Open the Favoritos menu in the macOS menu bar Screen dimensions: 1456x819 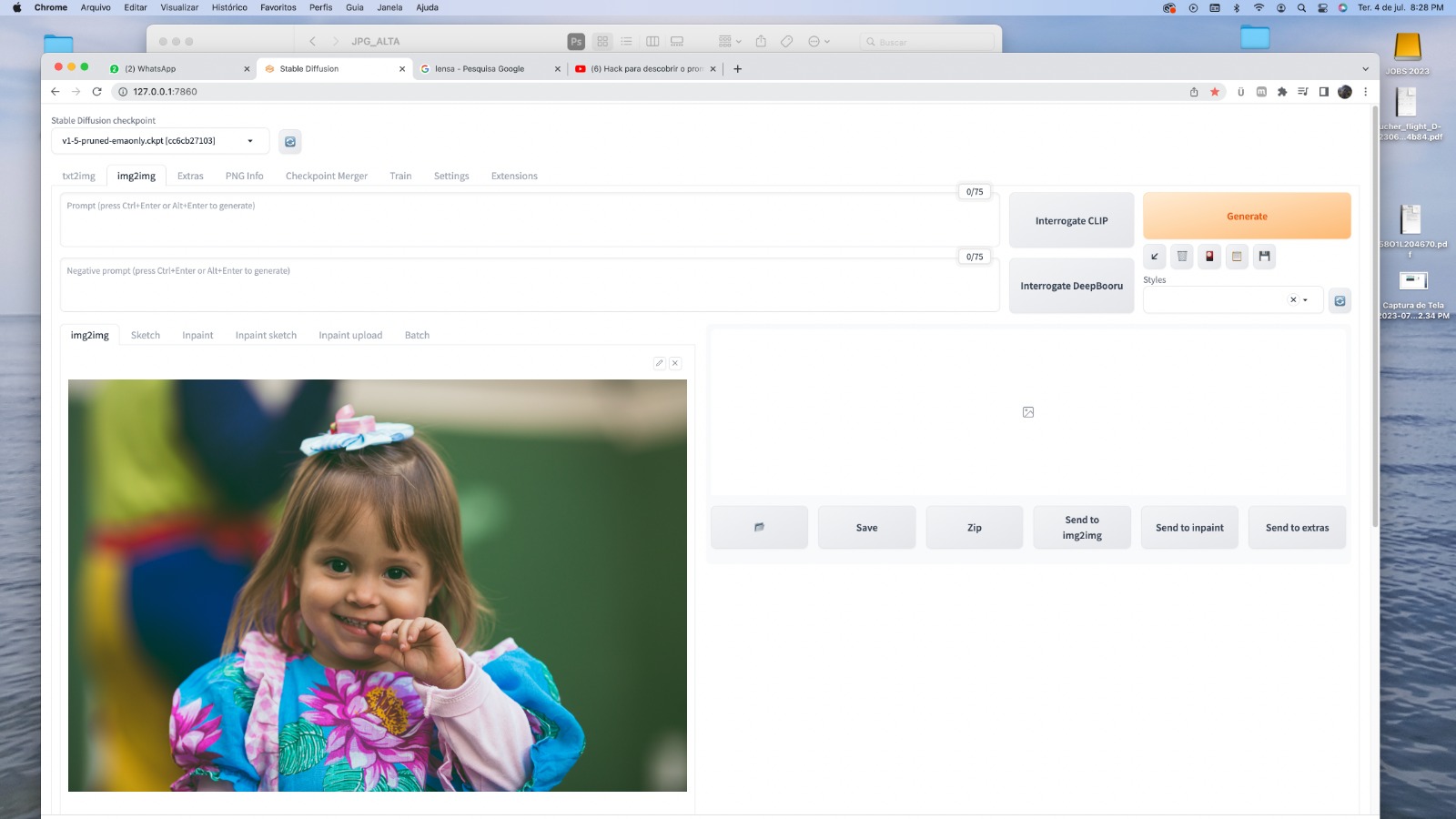tap(278, 7)
